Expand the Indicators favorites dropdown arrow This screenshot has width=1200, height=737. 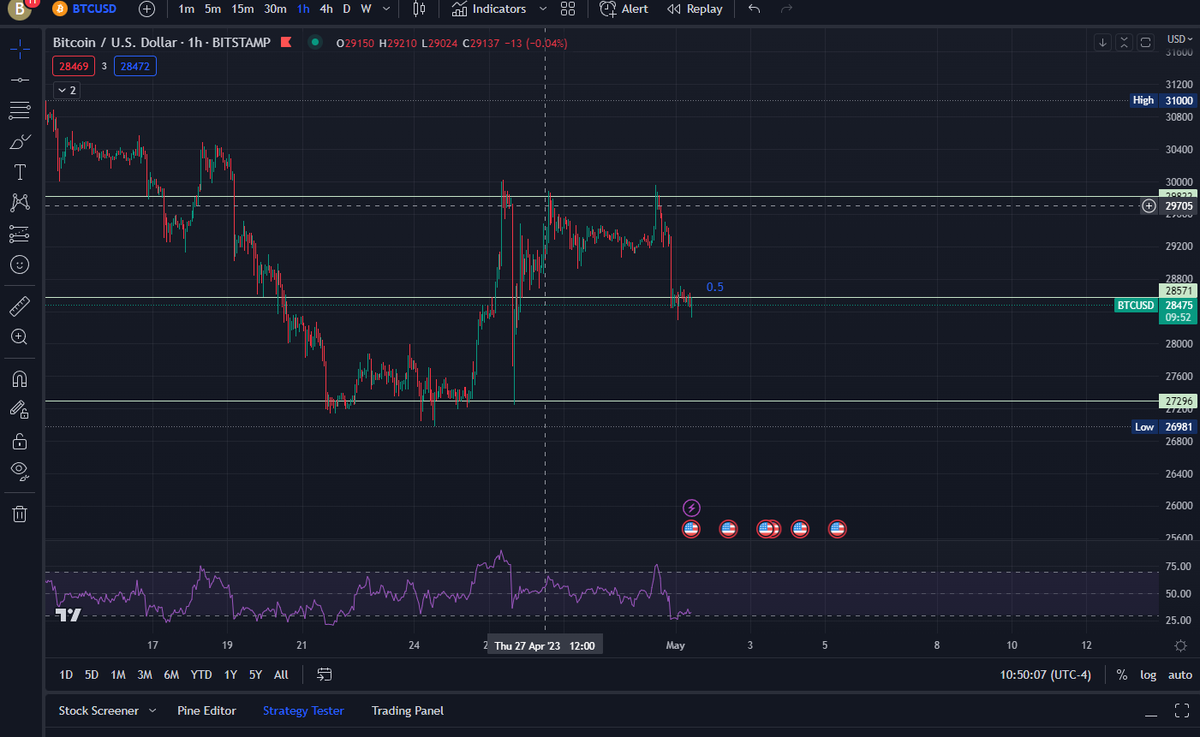[543, 9]
